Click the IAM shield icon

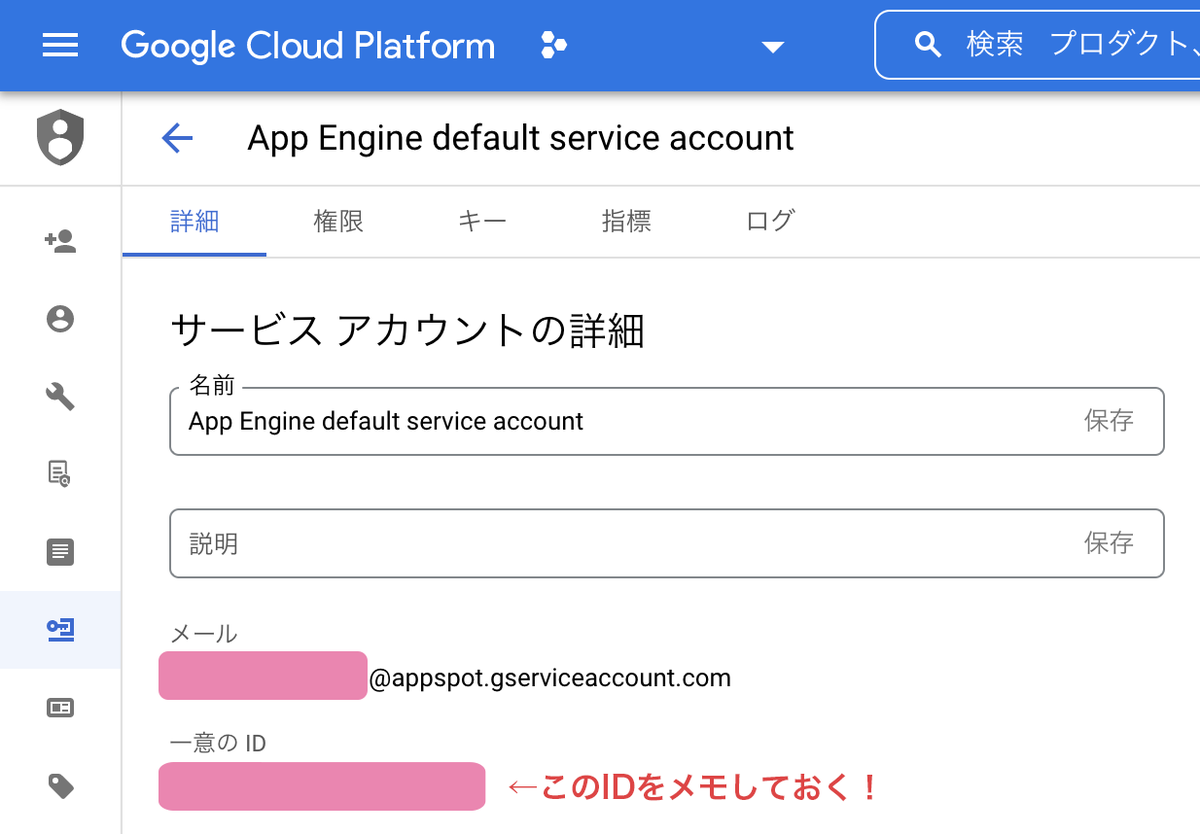tap(60, 138)
